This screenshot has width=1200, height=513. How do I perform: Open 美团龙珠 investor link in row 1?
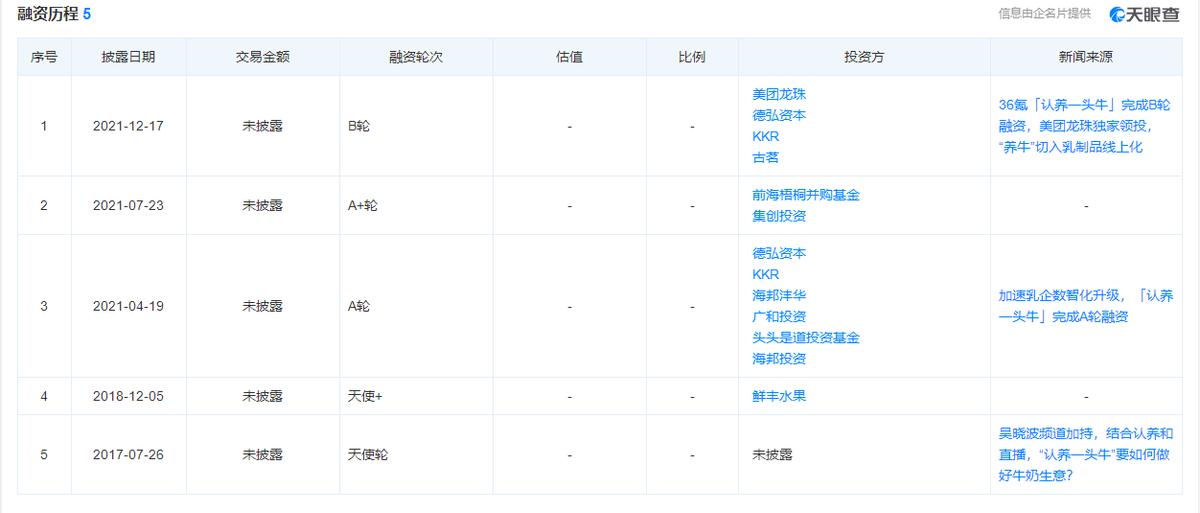point(779,94)
